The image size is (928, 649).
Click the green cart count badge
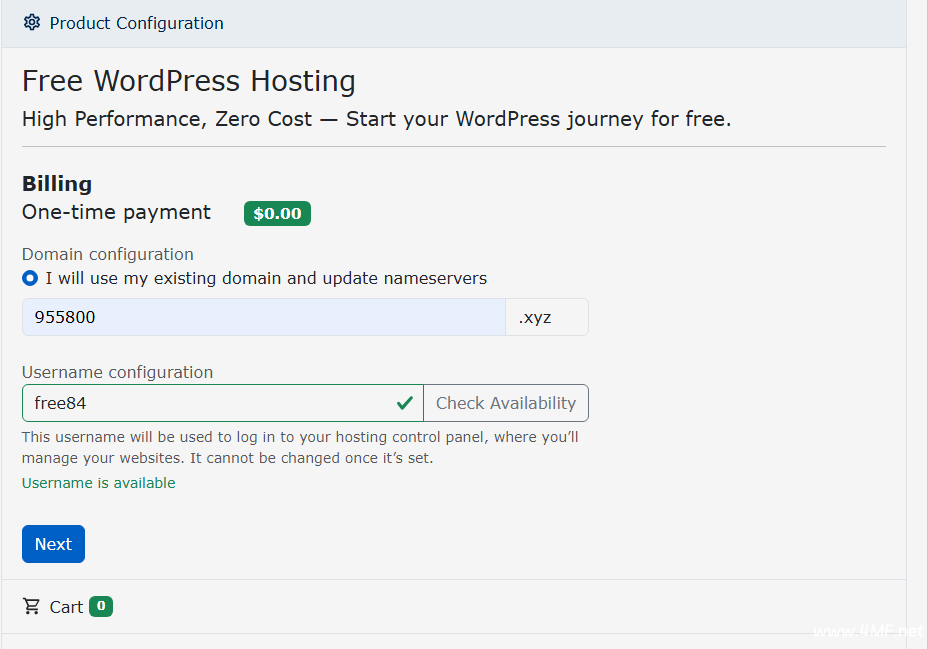pos(100,606)
